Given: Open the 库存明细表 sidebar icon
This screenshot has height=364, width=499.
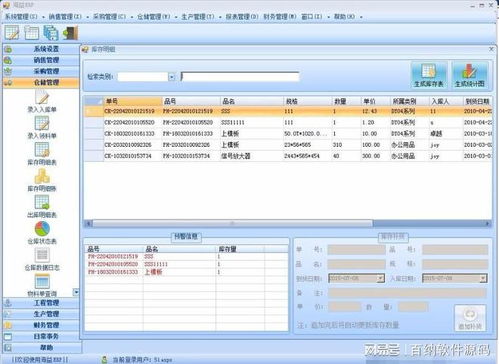Looking at the screenshot, I should coord(42,150).
